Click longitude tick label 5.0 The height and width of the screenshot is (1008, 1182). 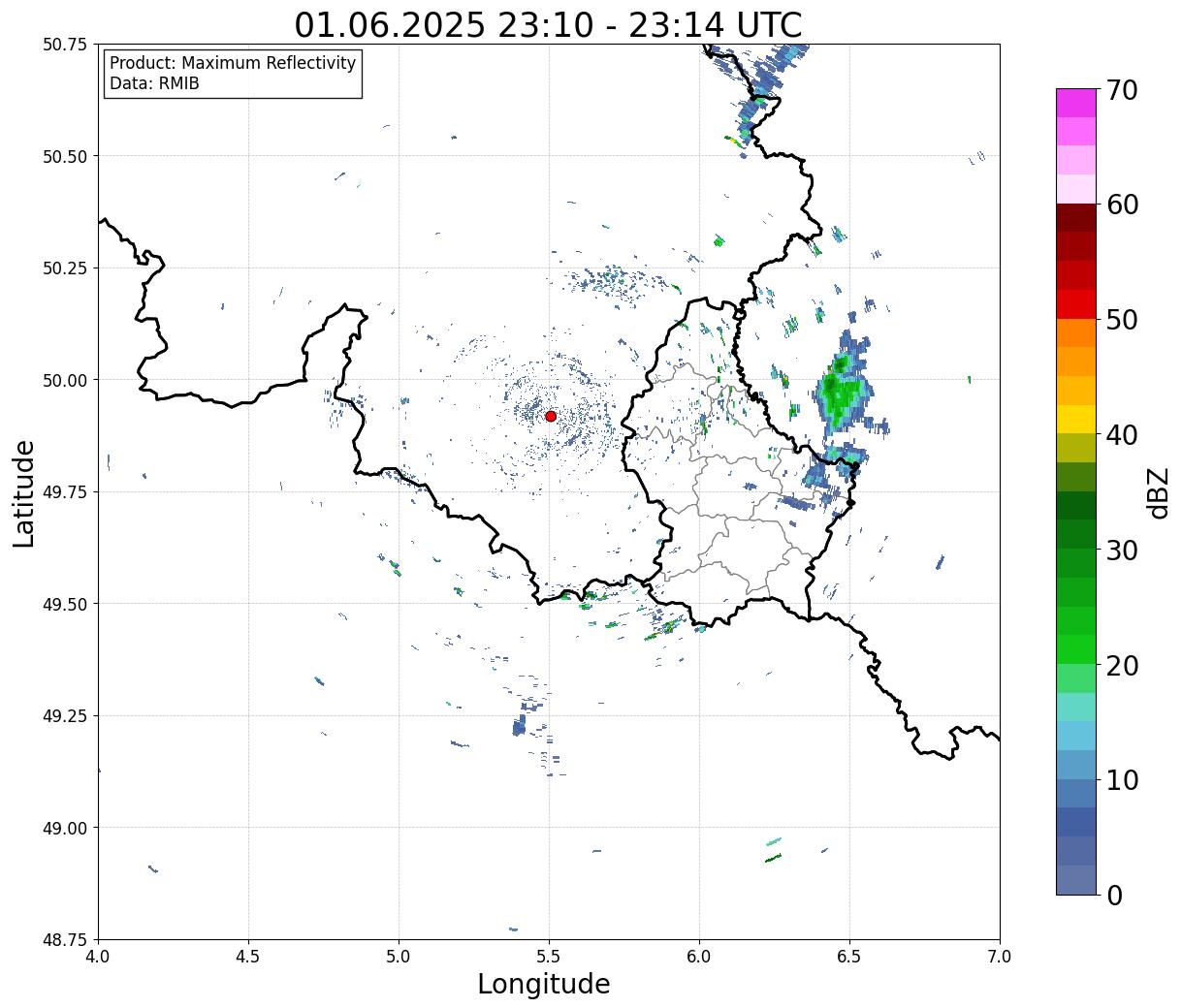[x=399, y=956]
